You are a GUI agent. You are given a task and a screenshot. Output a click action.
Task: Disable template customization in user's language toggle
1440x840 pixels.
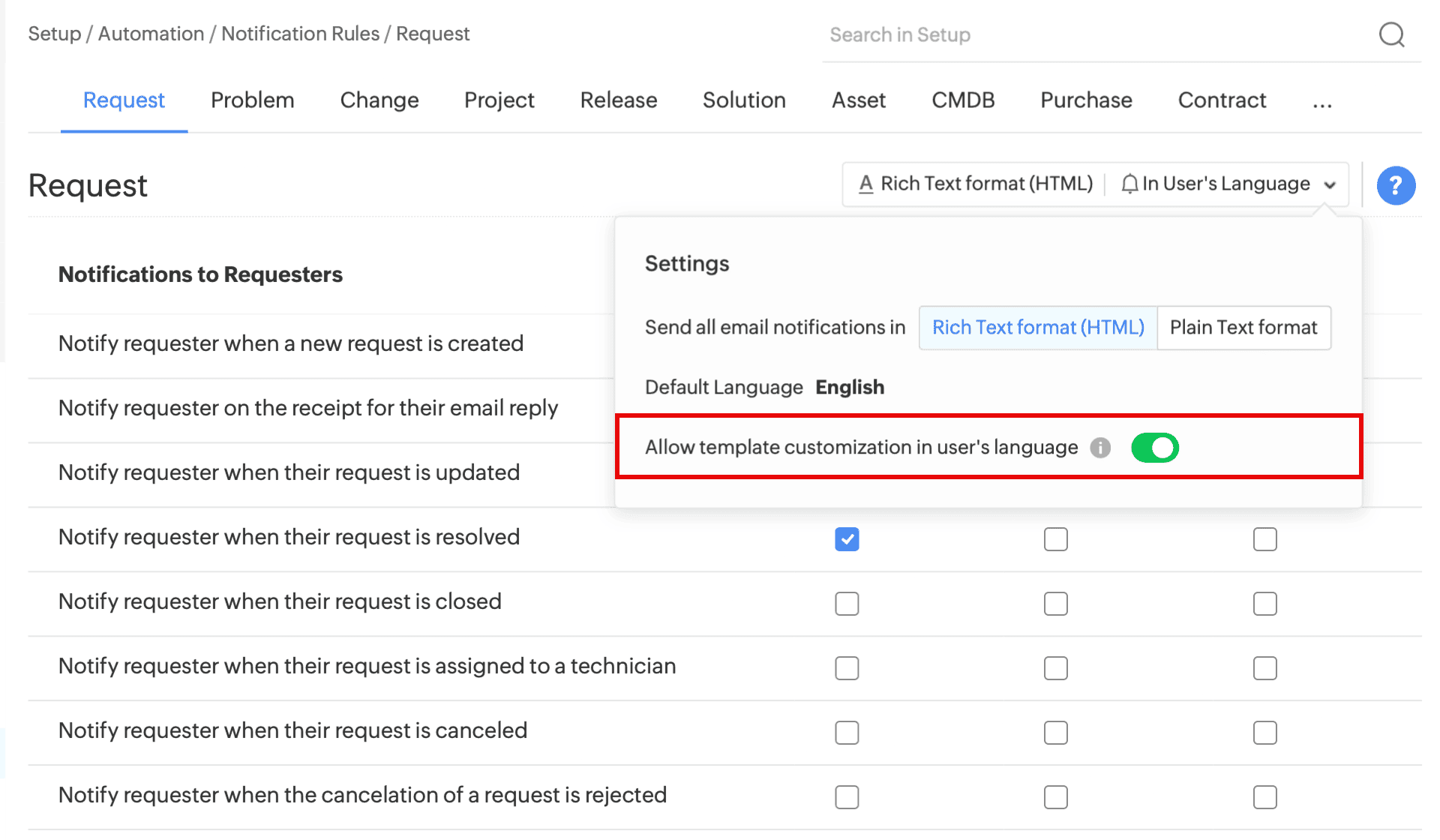coord(1154,448)
